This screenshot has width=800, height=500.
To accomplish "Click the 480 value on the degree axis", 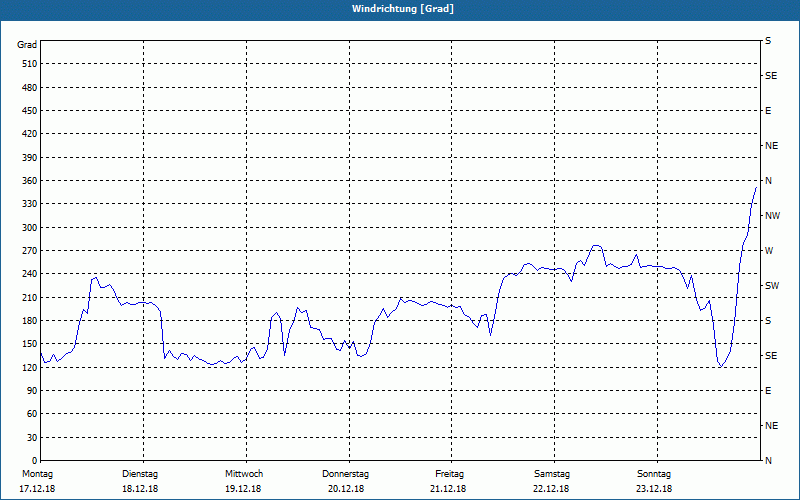I will (x=30, y=87).
